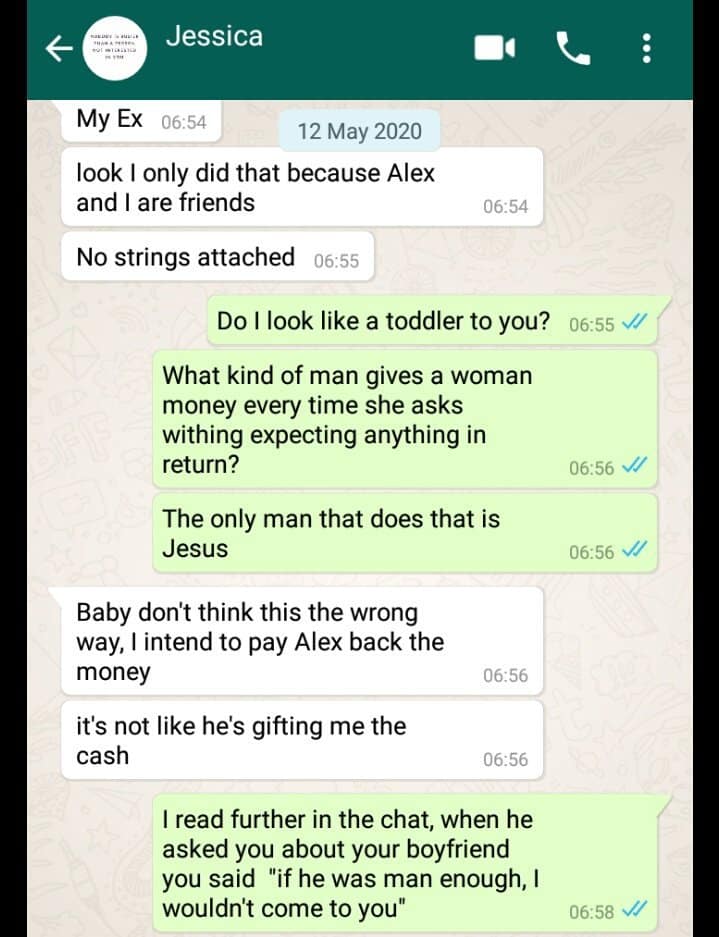Tap the back arrow icon

point(59,48)
